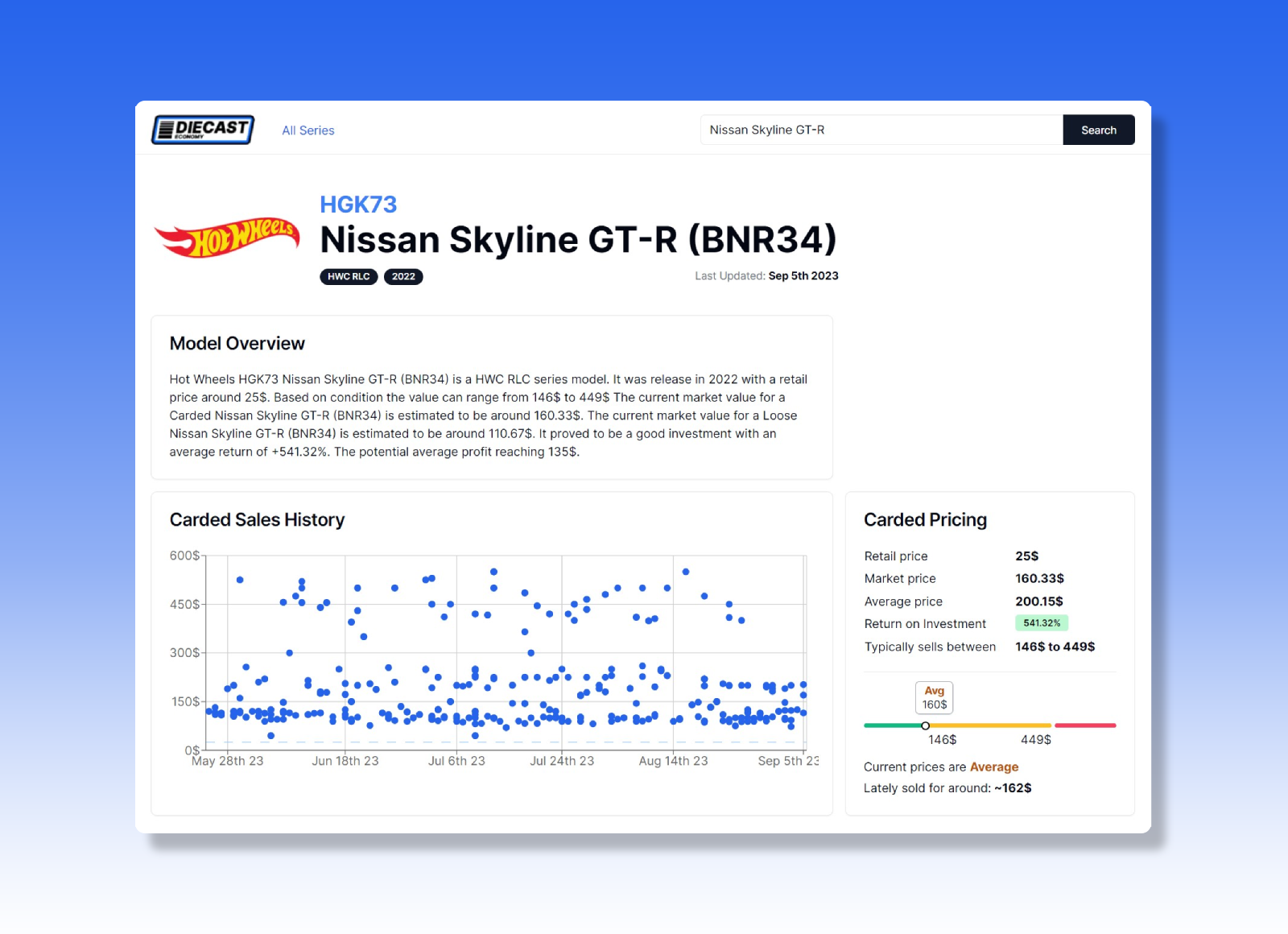Click the 300$ chart axis label
This screenshot has height=934, width=1288.
[184, 653]
